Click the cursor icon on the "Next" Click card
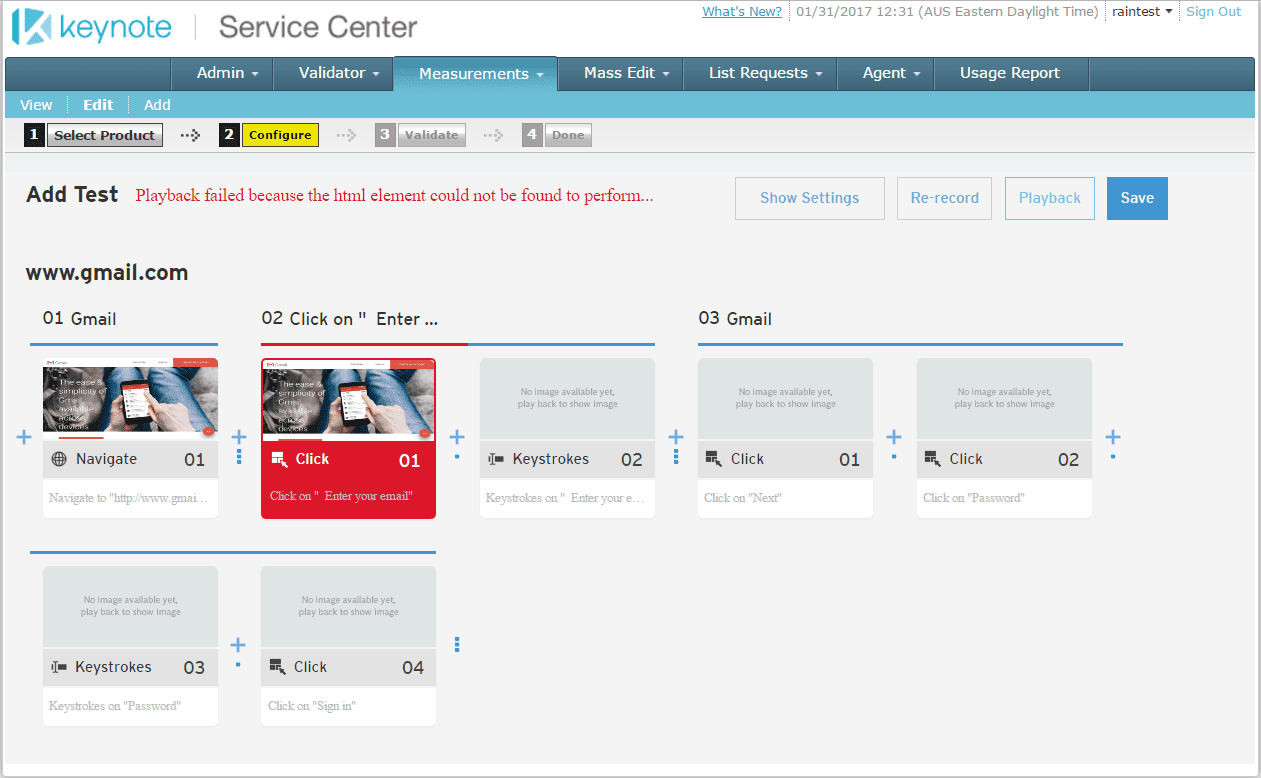Screen dimensions: 1261x778 [x=714, y=459]
